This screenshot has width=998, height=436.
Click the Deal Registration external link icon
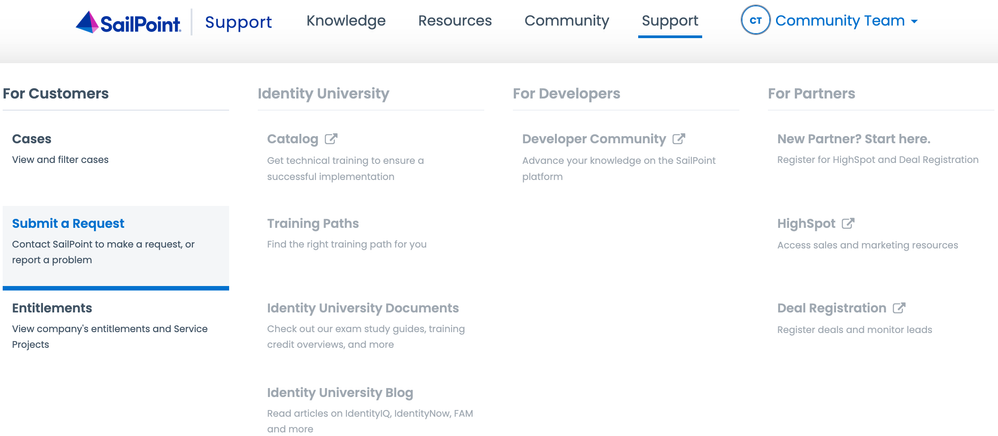pyautogui.click(x=899, y=308)
